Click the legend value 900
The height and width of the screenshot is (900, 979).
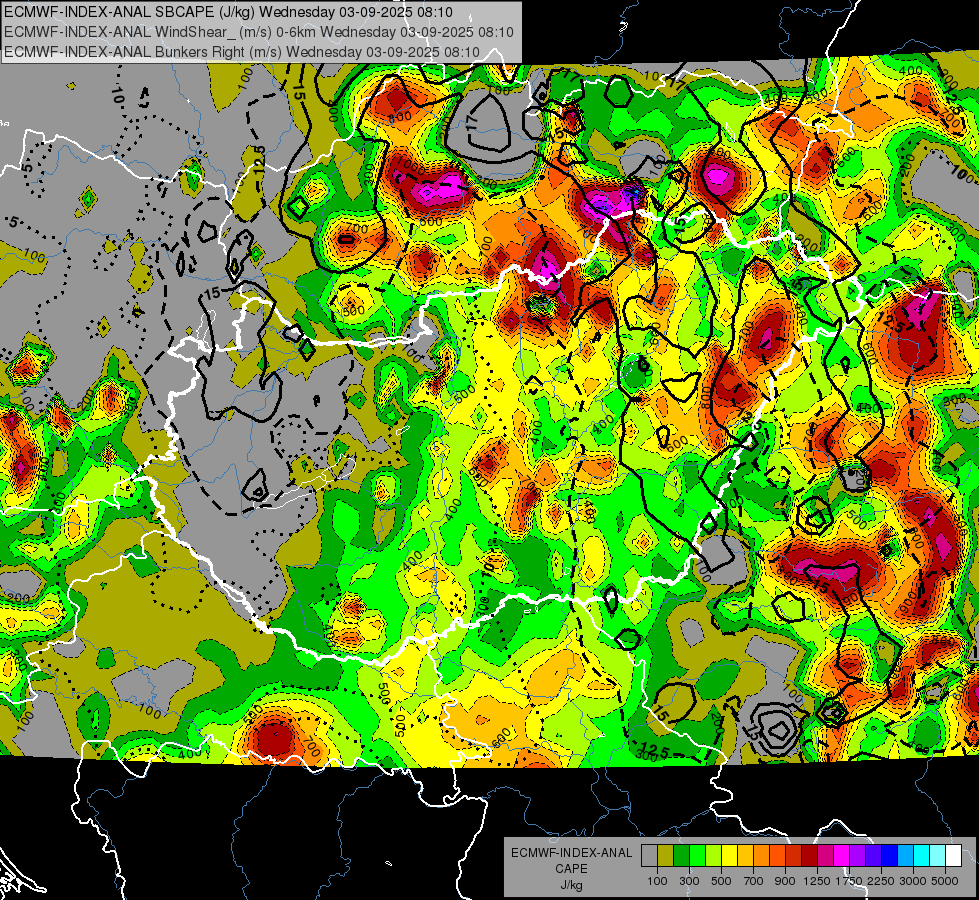(x=785, y=881)
